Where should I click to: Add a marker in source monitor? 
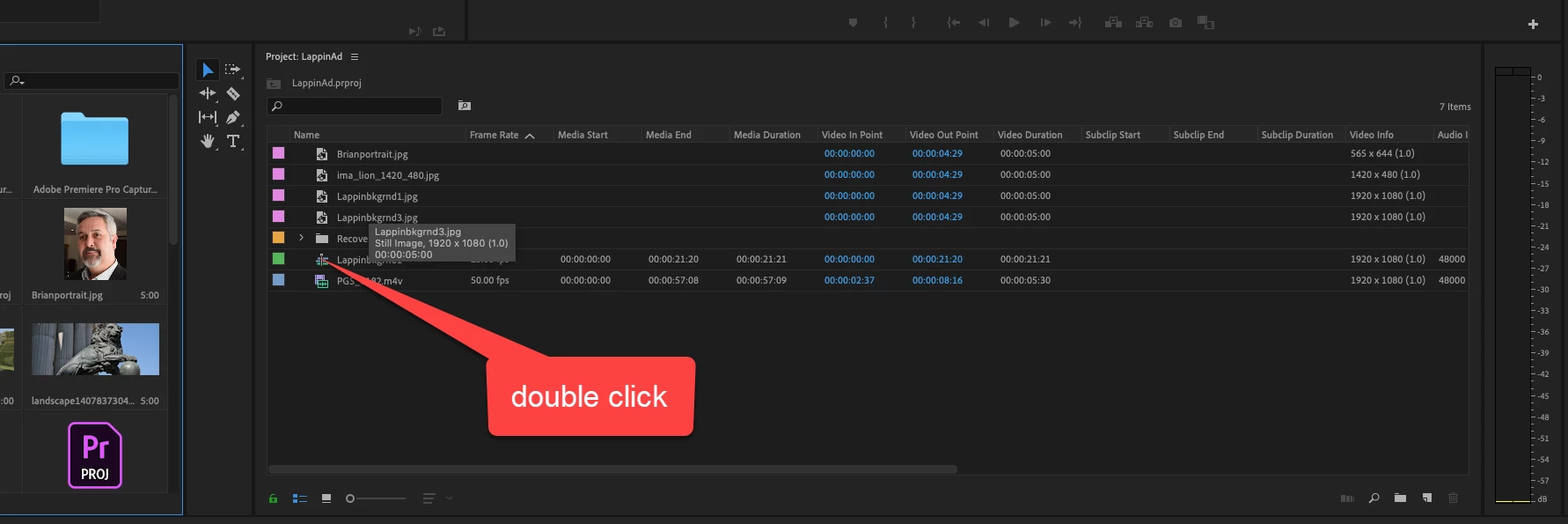pos(853,23)
